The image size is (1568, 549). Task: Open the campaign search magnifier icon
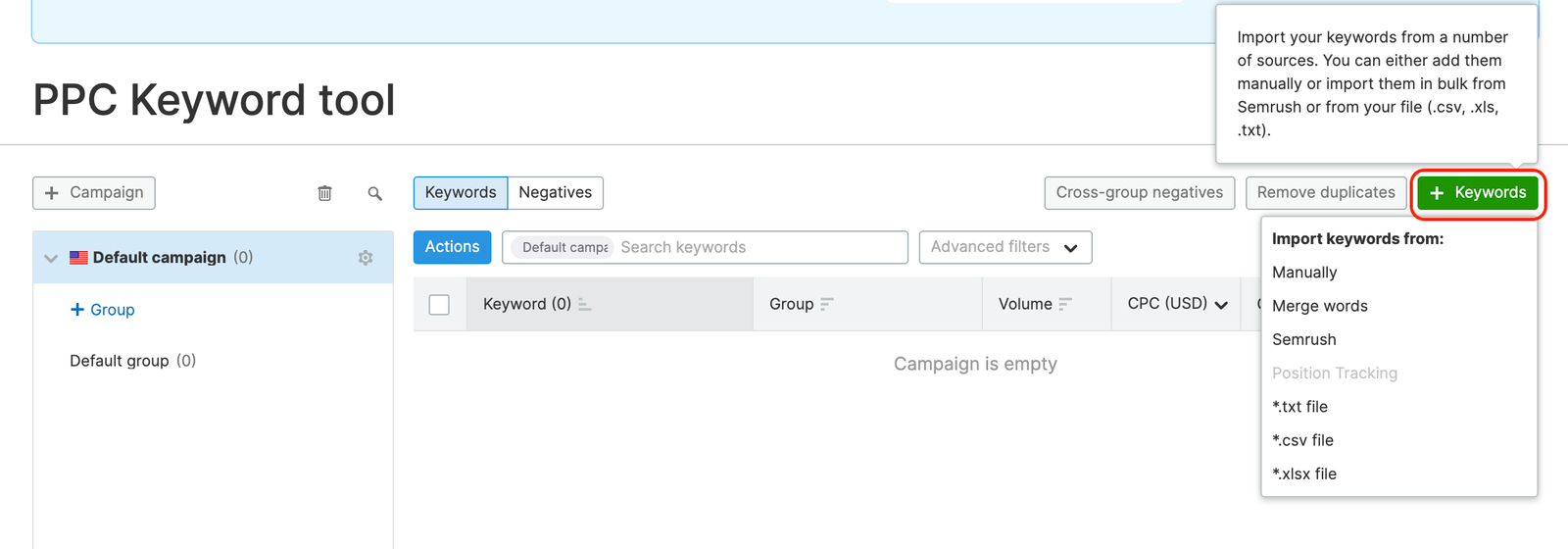pyautogui.click(x=374, y=193)
